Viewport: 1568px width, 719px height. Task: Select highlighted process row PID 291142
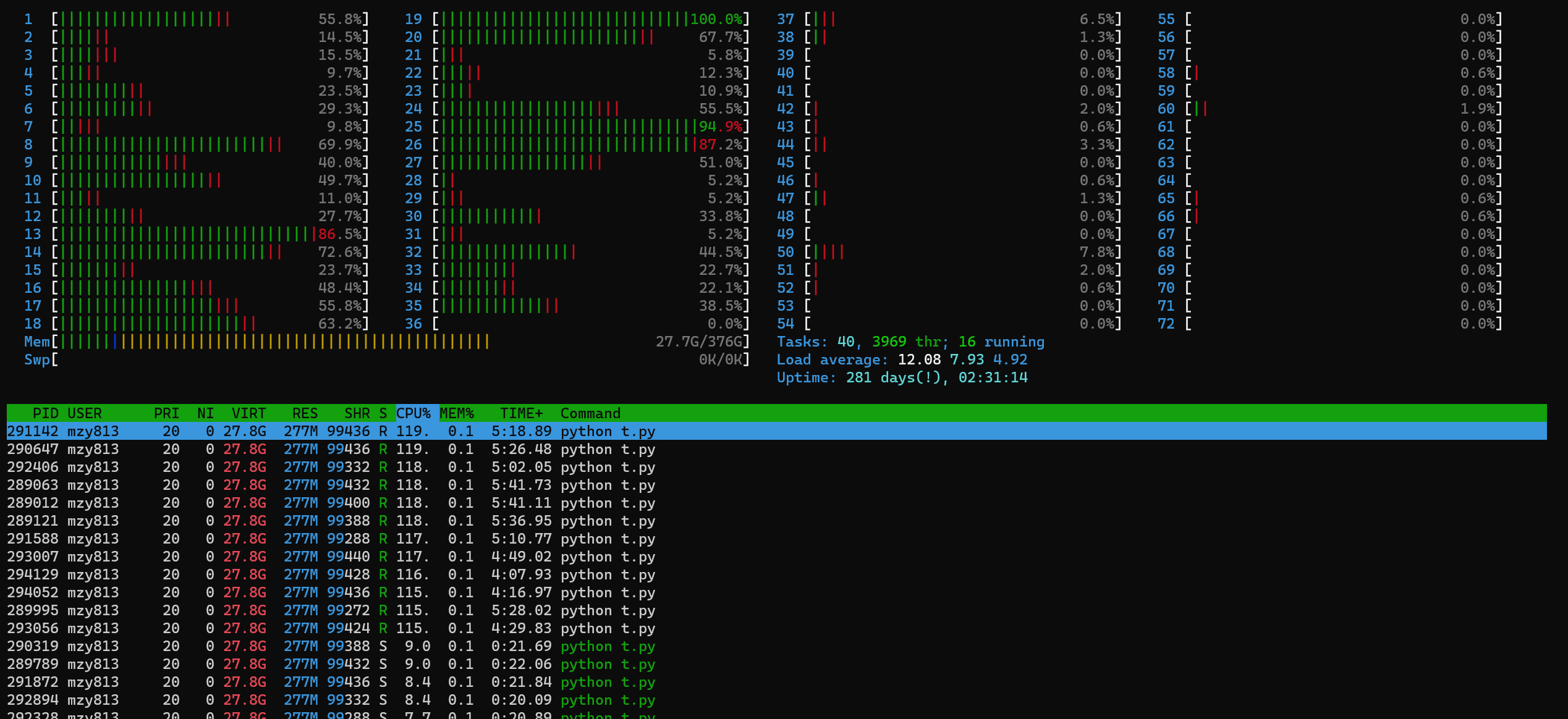coord(331,431)
